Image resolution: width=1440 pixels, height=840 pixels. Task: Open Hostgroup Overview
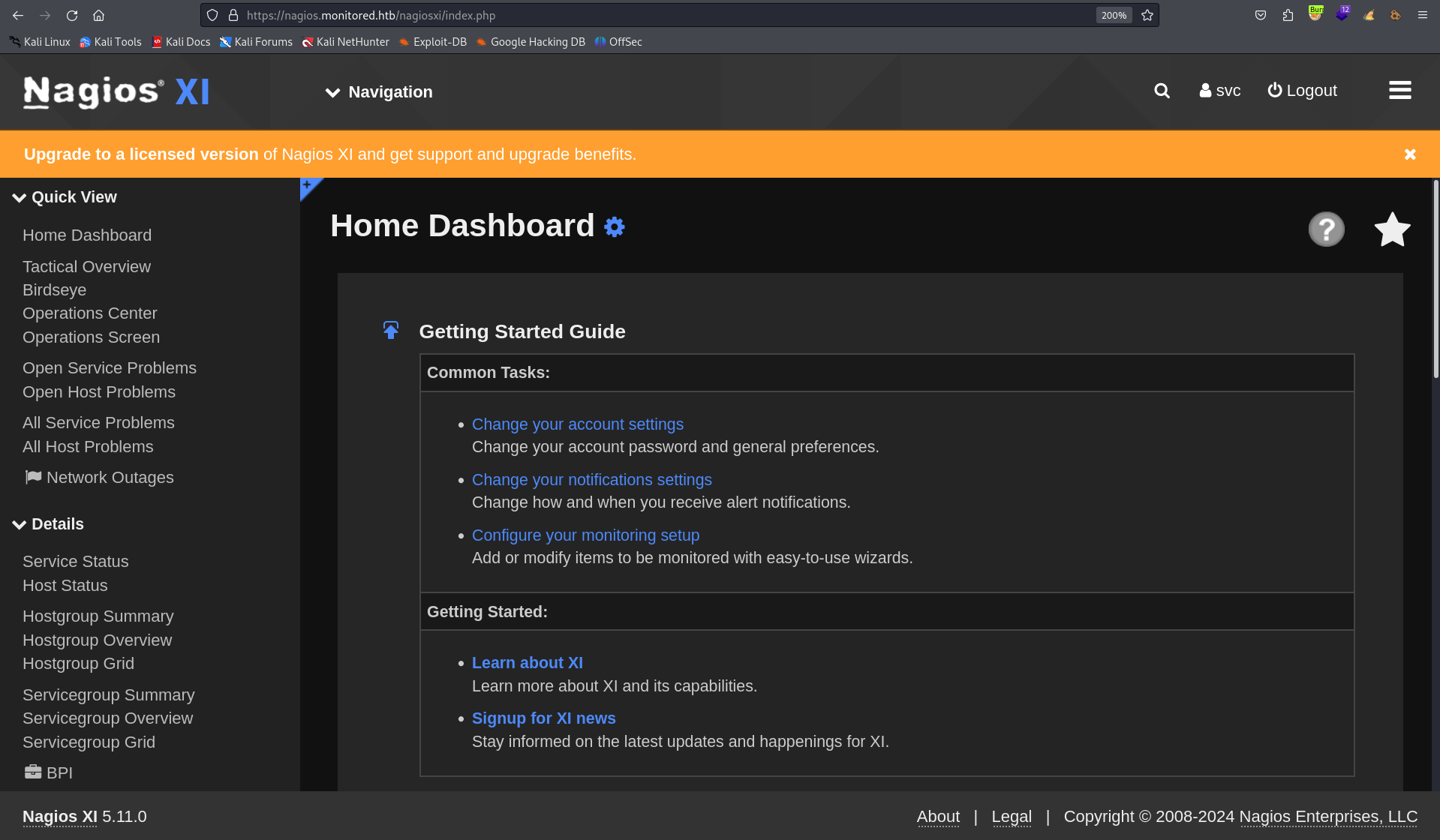click(98, 640)
